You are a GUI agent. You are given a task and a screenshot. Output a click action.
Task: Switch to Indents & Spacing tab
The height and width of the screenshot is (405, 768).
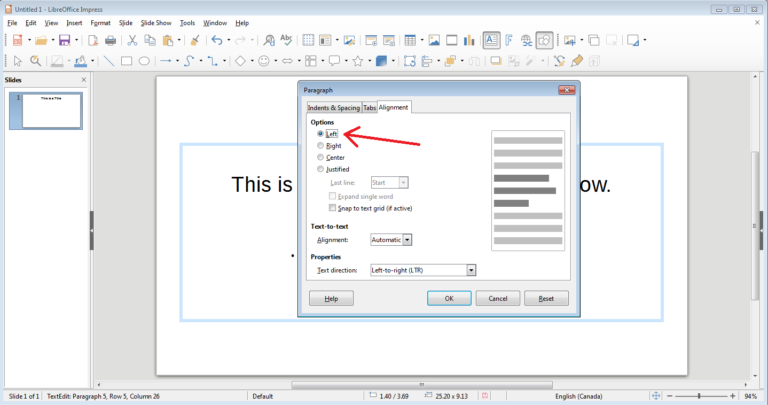pyautogui.click(x=331, y=107)
